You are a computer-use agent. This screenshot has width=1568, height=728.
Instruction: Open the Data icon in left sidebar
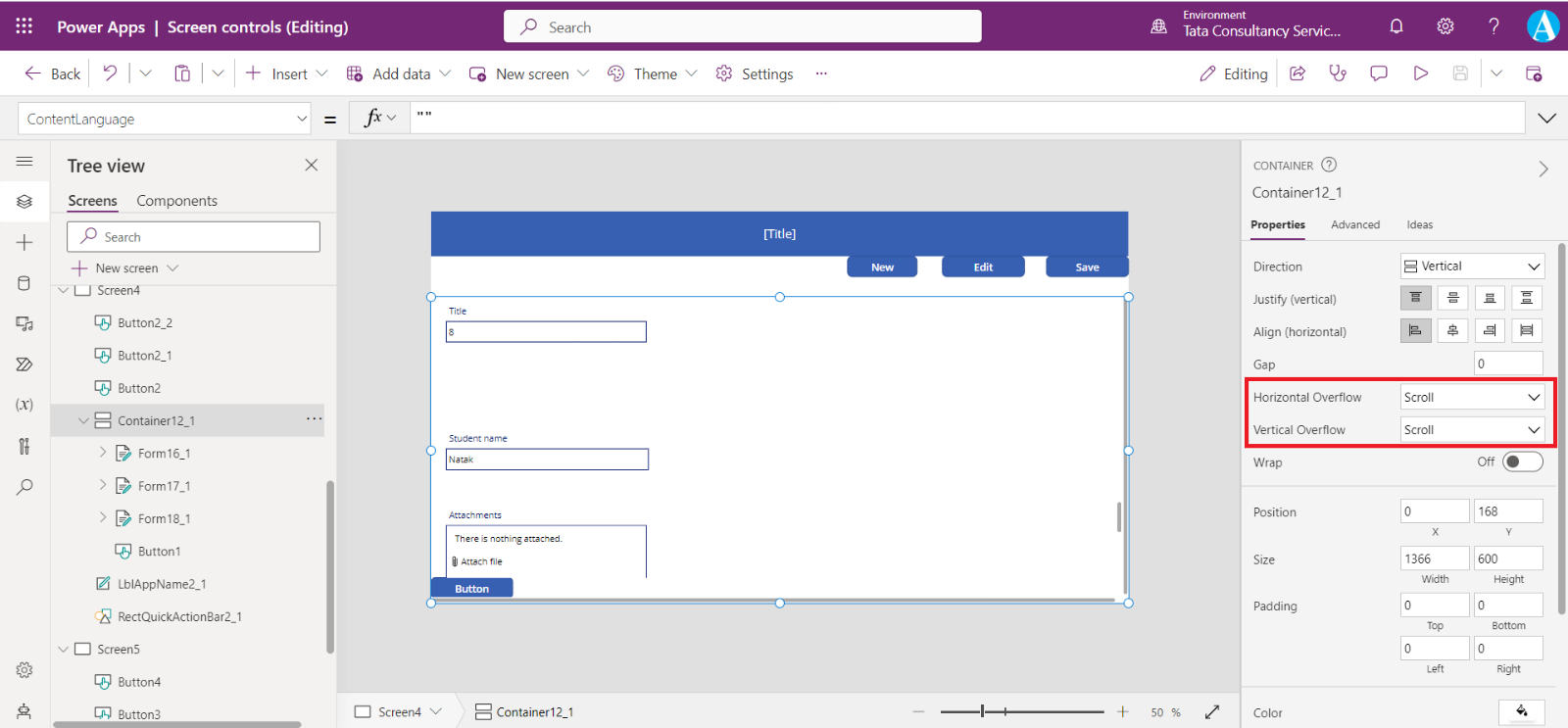(x=24, y=283)
